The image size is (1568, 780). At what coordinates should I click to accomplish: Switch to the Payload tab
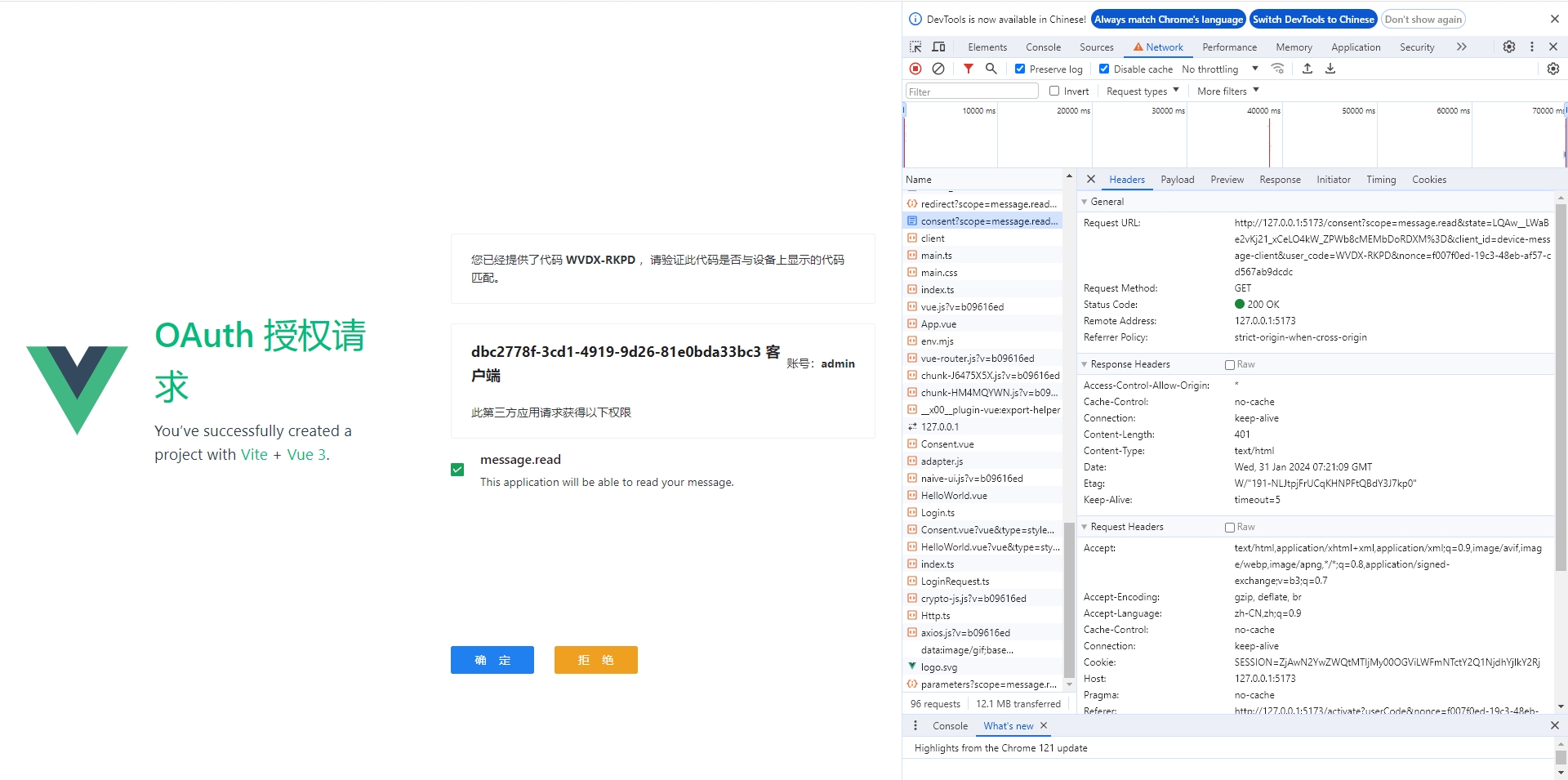(1177, 180)
